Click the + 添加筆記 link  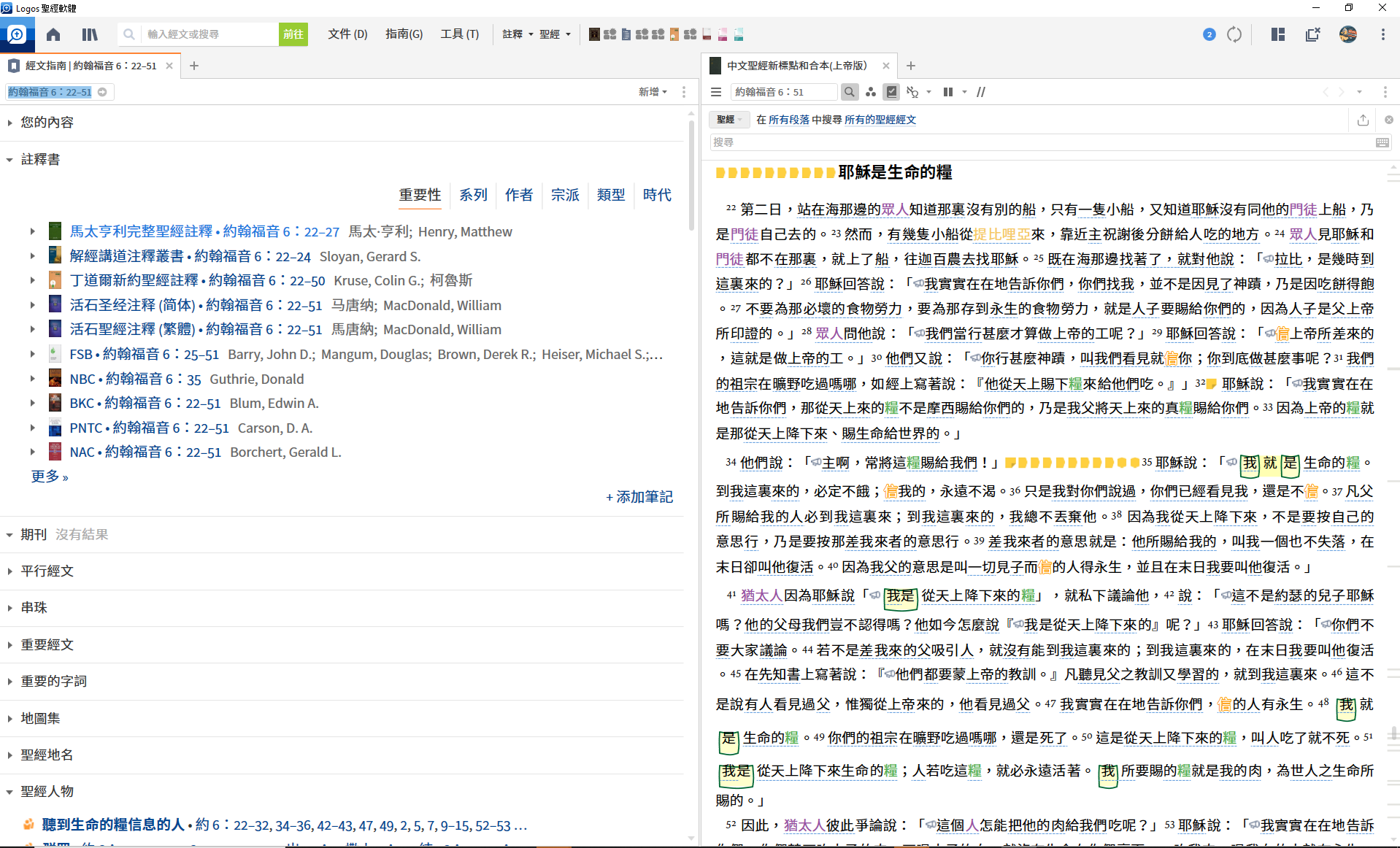[x=639, y=497]
